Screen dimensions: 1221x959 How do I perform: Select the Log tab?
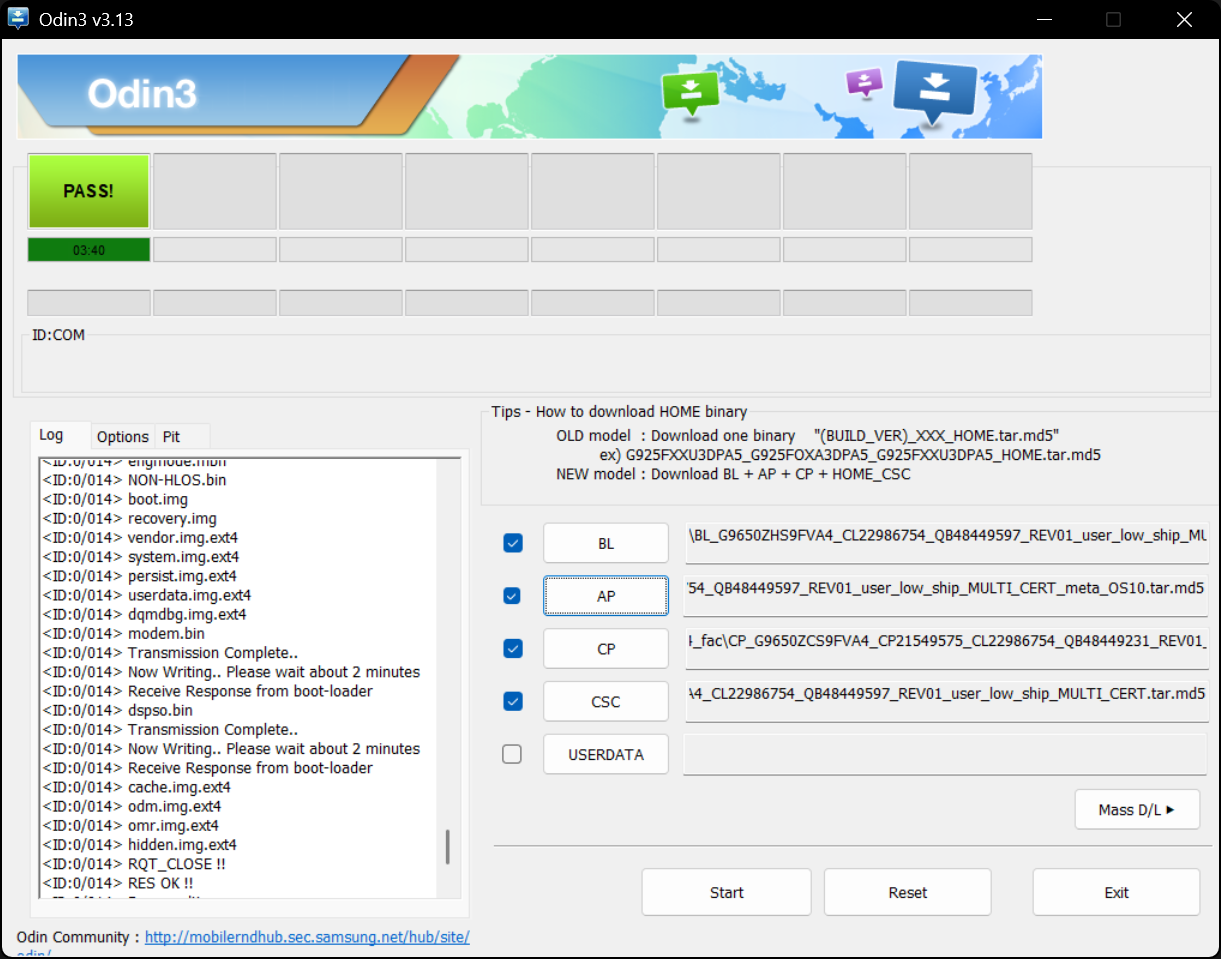pos(51,435)
